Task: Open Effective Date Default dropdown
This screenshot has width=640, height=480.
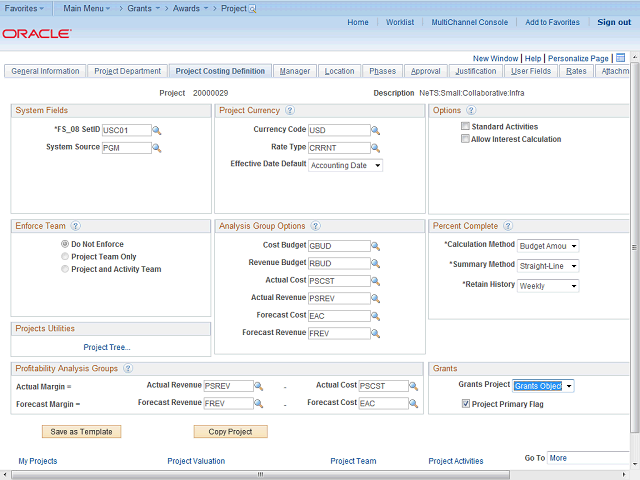Action: click(345, 165)
